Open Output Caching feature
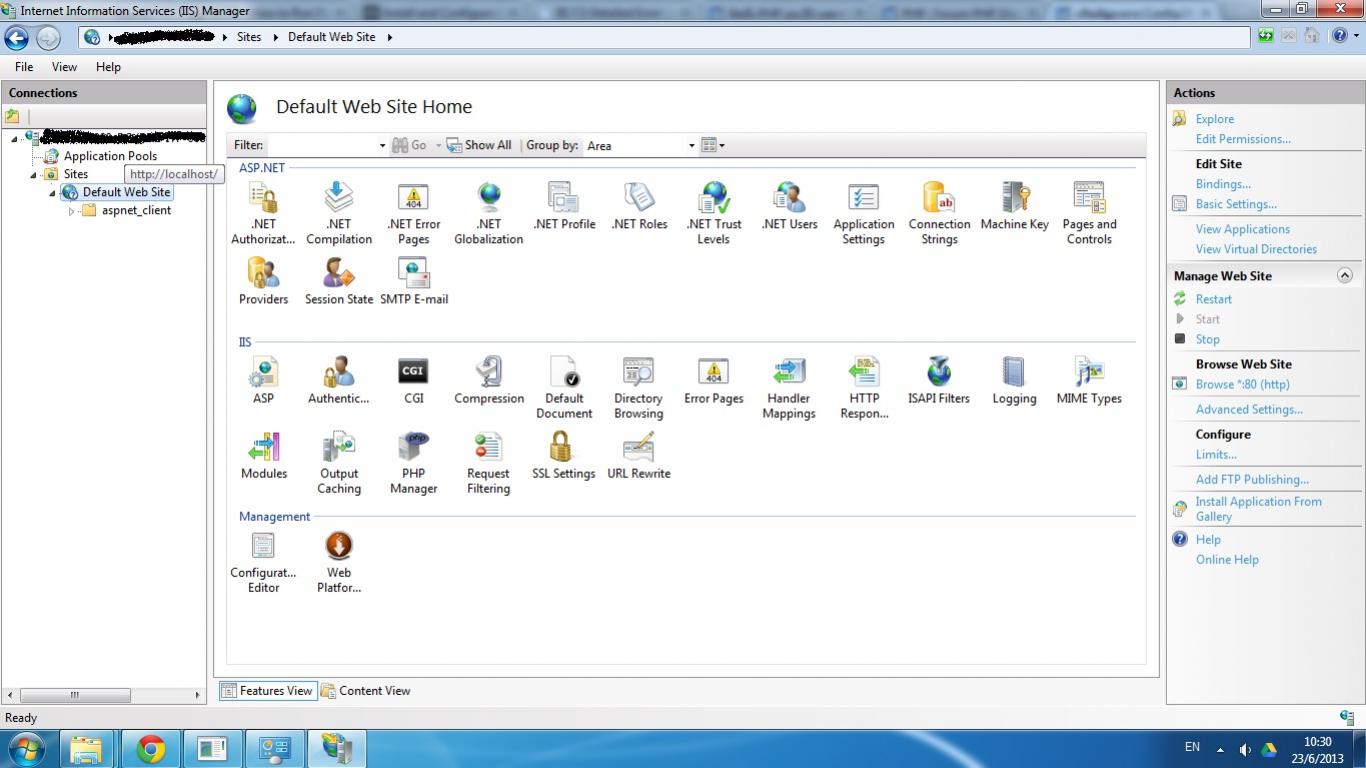Image resolution: width=1366 pixels, height=768 pixels. 339,462
